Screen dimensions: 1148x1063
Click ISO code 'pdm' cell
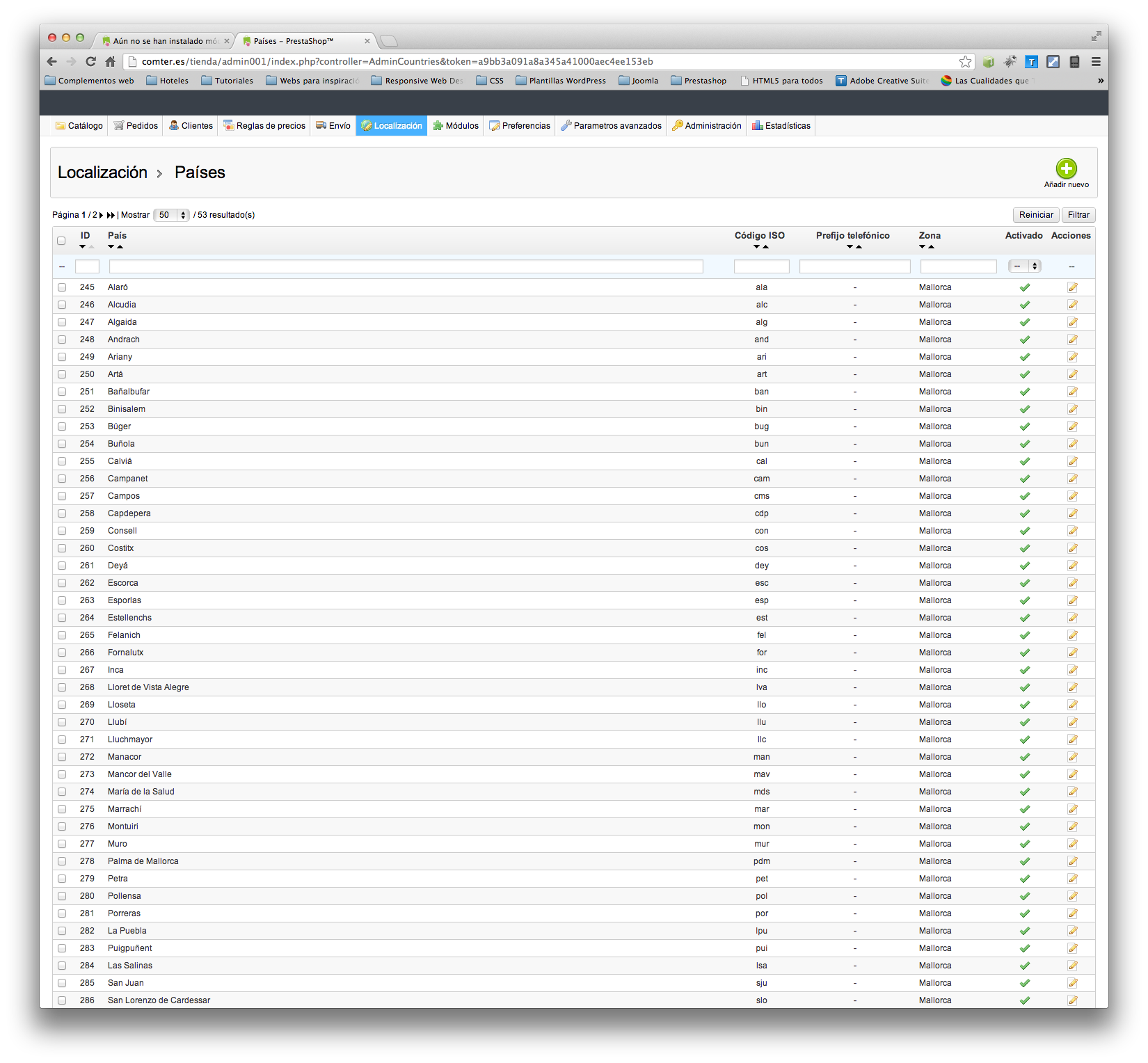[x=761, y=861]
